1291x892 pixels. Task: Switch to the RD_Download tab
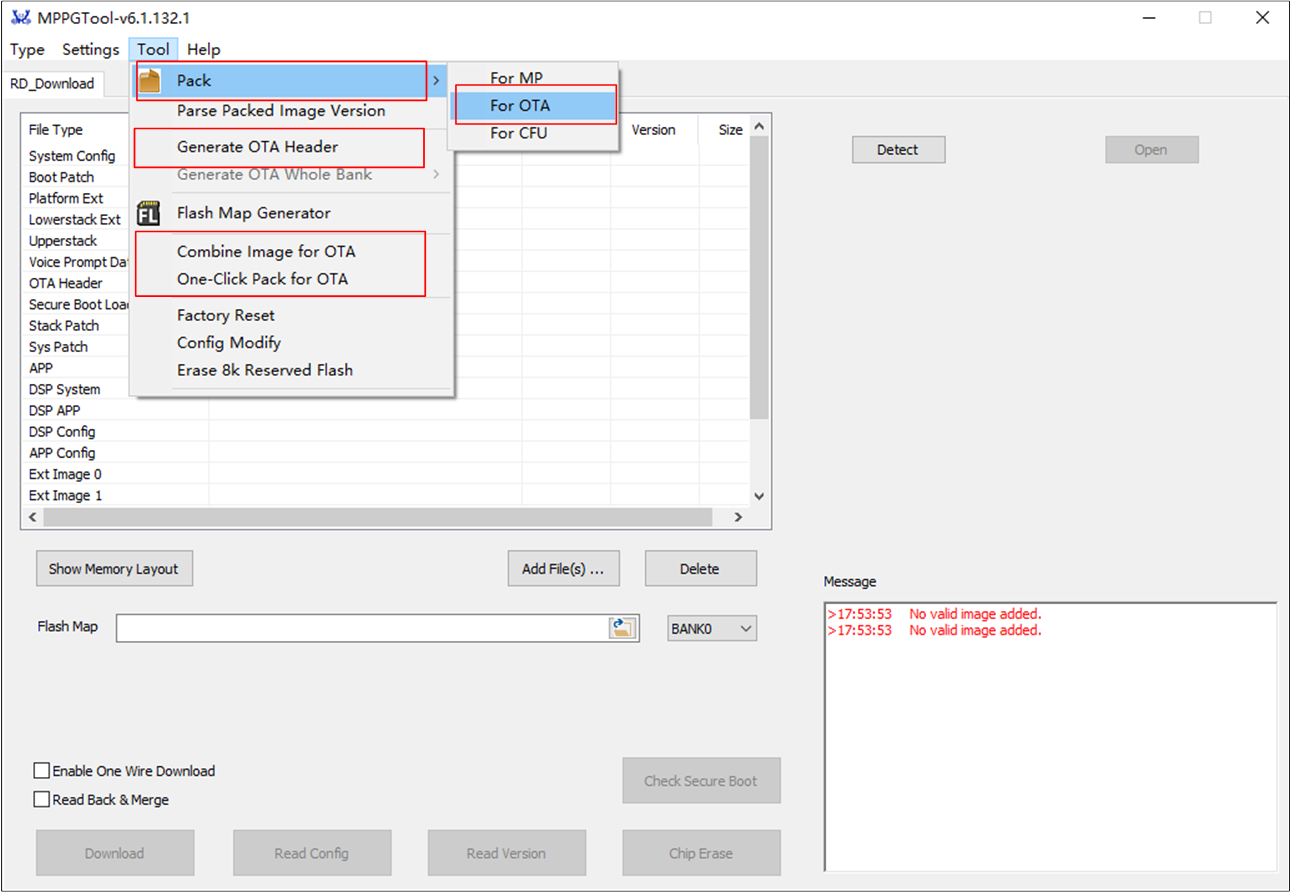click(52, 84)
